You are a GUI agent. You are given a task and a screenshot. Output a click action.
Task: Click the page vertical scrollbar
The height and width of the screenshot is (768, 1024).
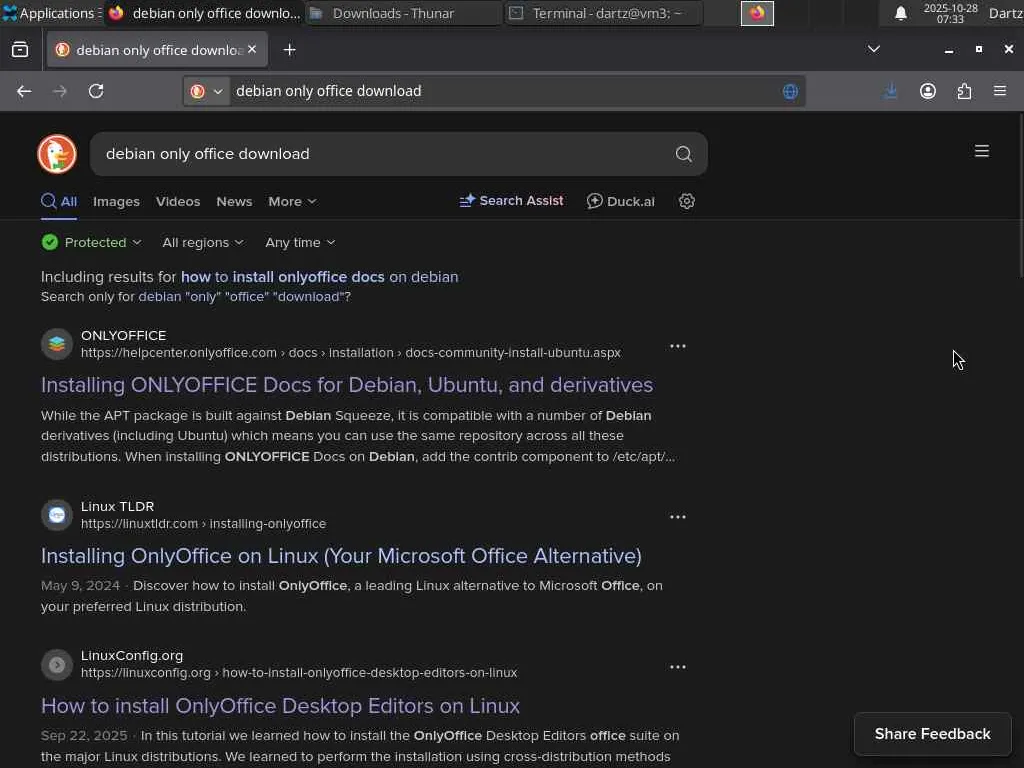(x=1021, y=196)
